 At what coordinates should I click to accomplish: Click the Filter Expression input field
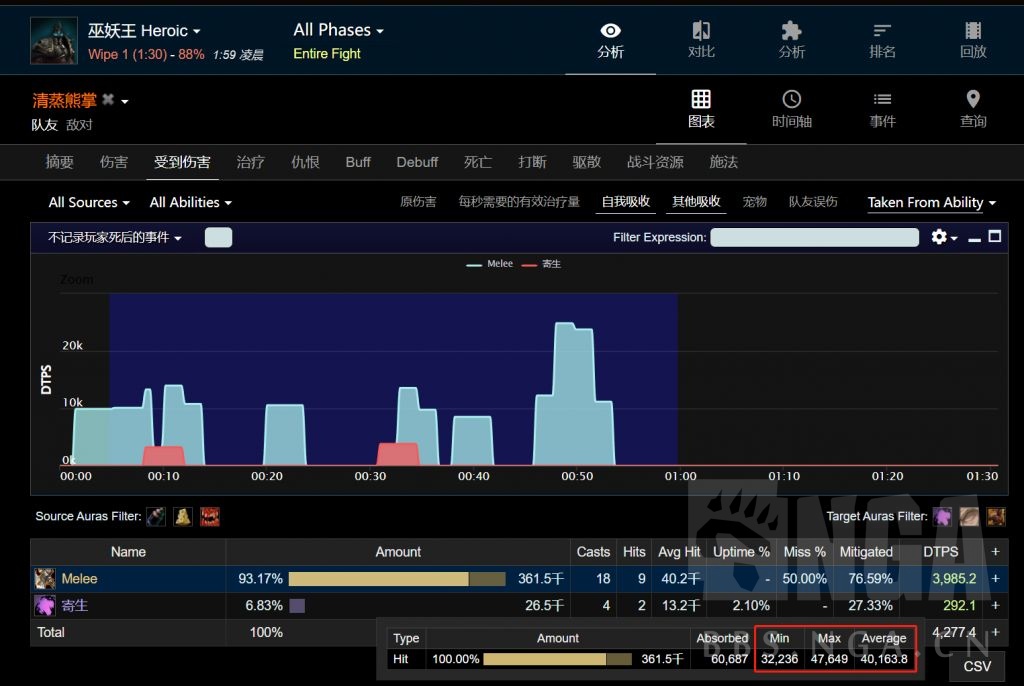[x=814, y=238]
